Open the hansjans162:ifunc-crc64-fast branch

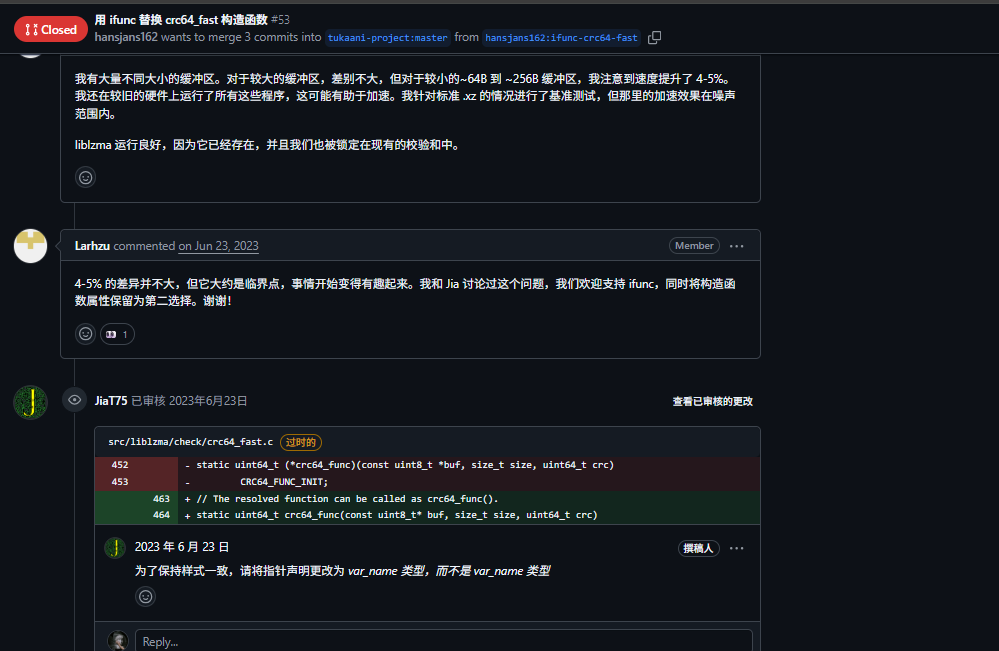coord(561,38)
